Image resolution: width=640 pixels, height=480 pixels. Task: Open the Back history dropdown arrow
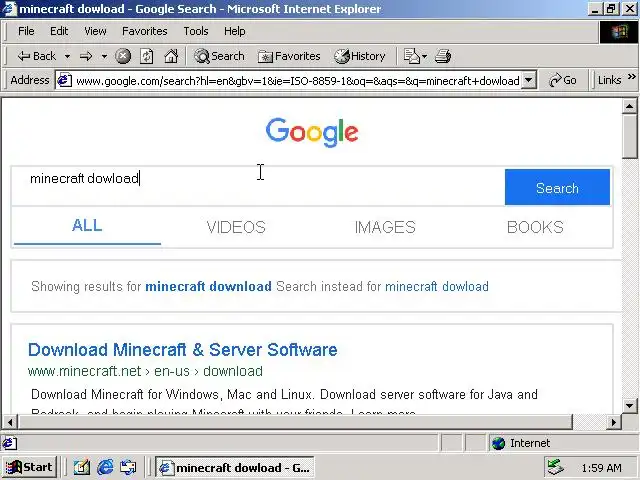[x=67, y=56]
